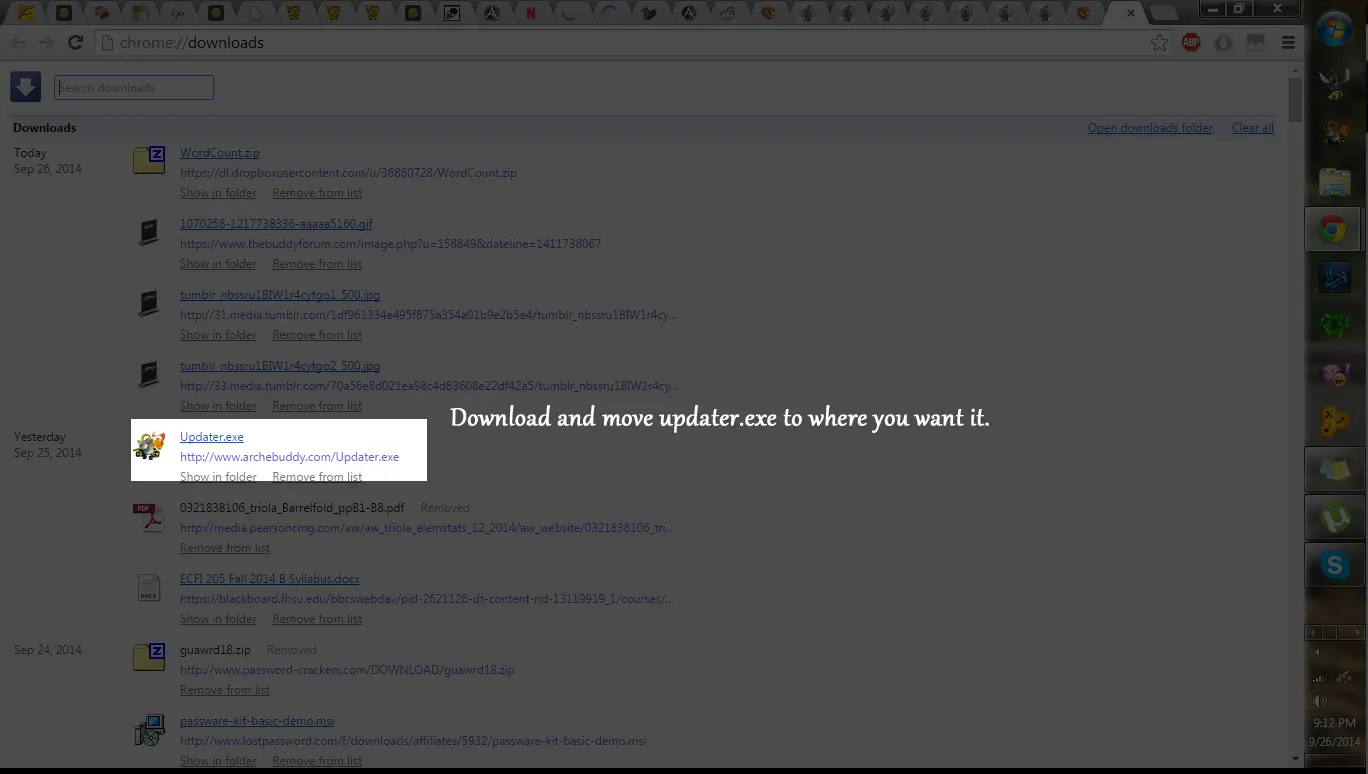This screenshot has width=1368, height=774.
Task: Launch uTorrent from the taskbar
Action: tap(1334, 518)
